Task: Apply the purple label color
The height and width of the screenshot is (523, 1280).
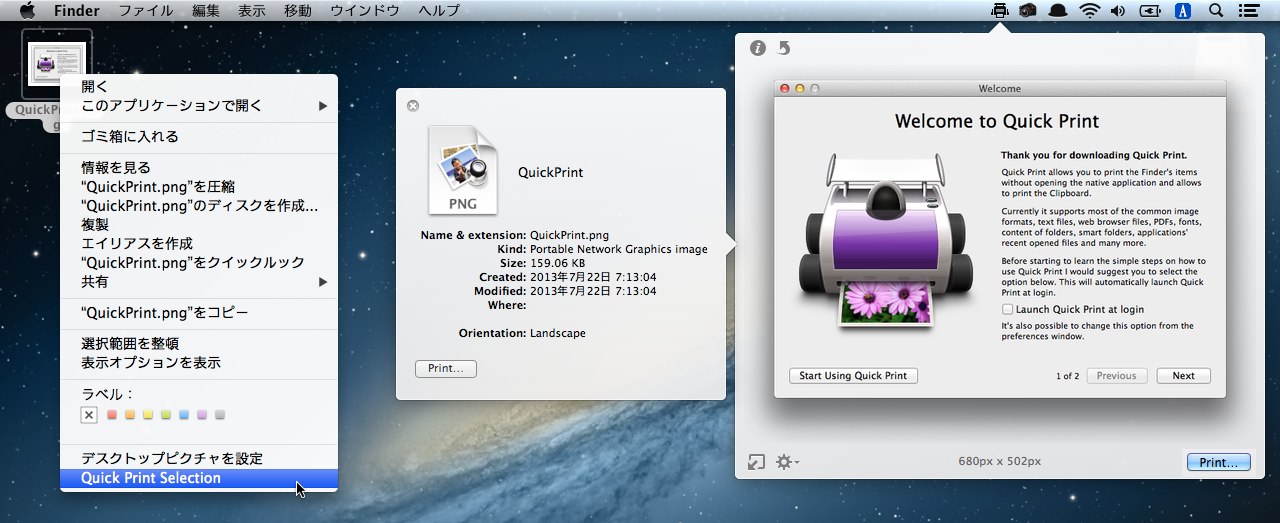Action: pyautogui.click(x=202, y=415)
